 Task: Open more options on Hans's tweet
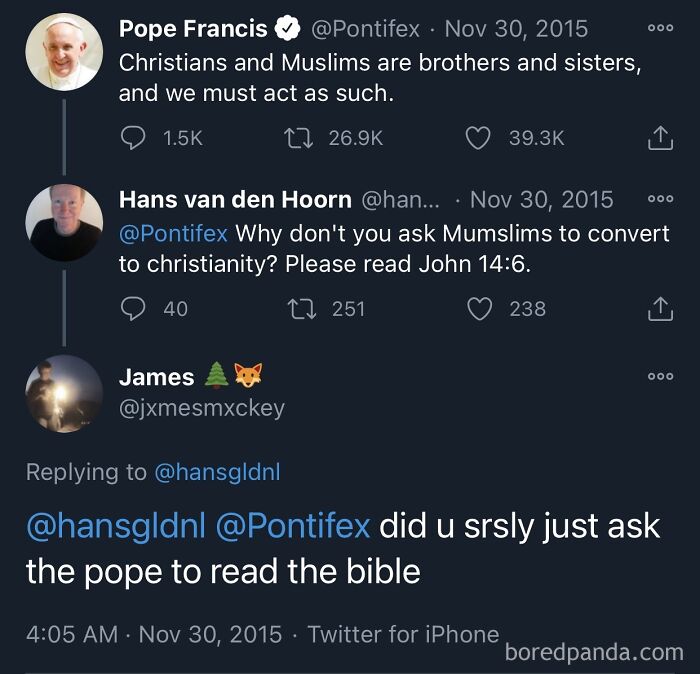pyautogui.click(x=660, y=199)
